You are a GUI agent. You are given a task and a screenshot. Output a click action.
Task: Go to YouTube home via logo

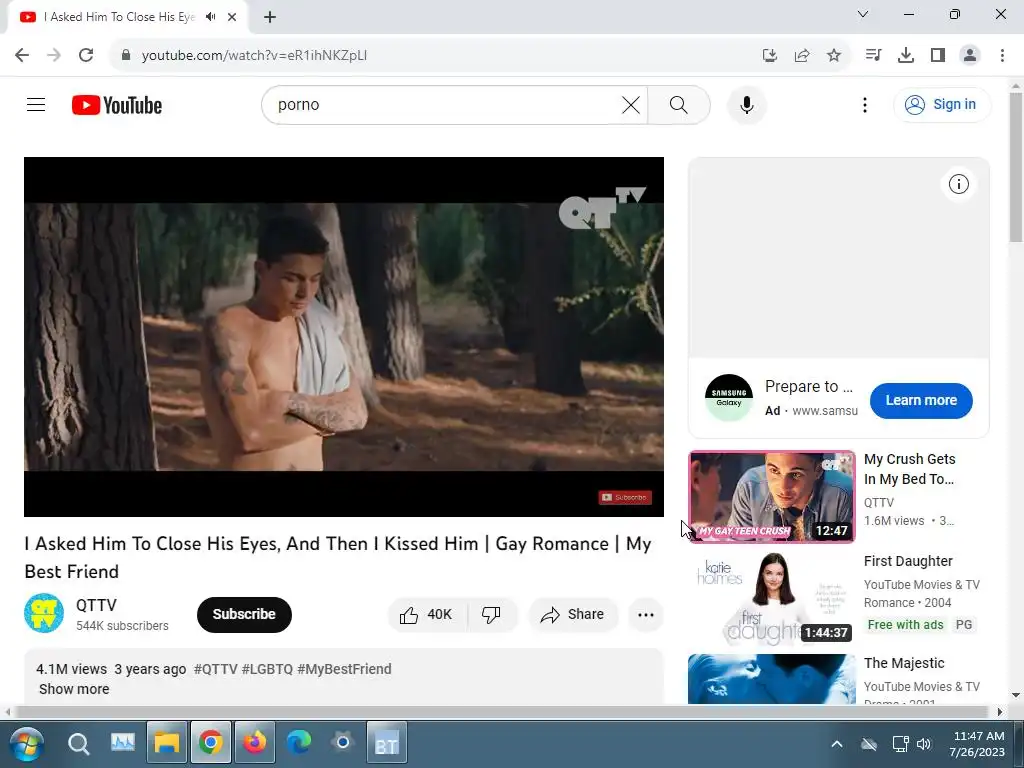pyautogui.click(x=117, y=105)
